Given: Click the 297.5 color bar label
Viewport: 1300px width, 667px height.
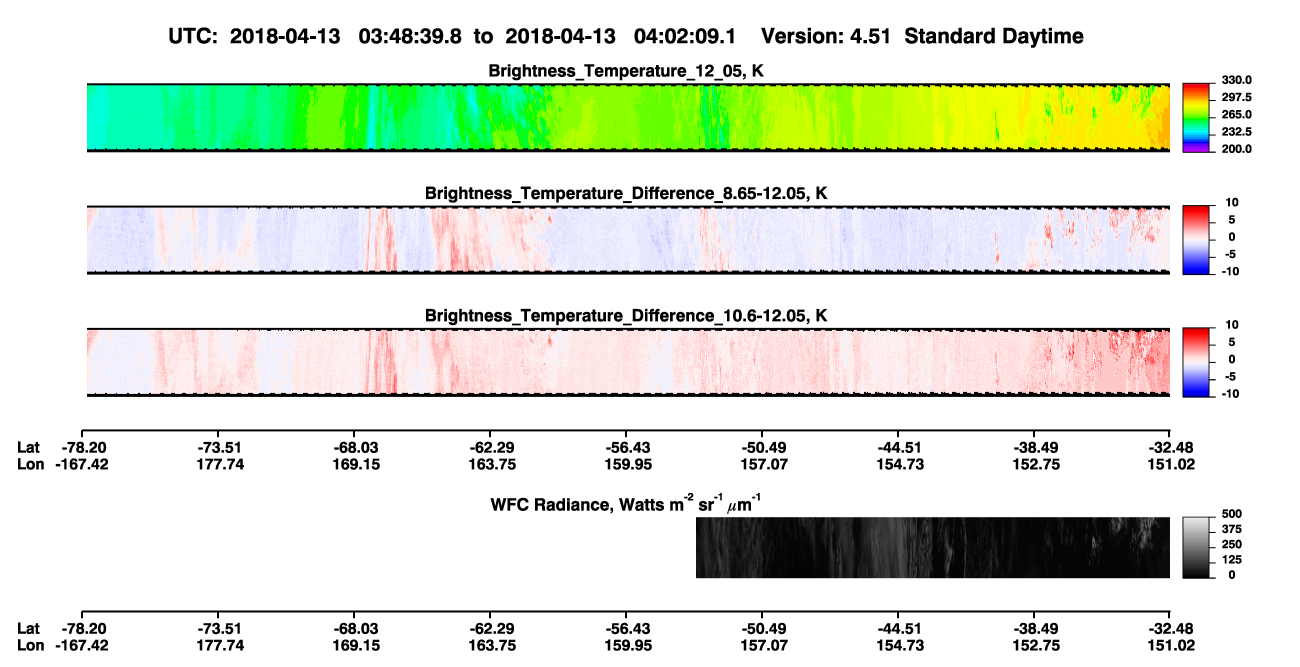Looking at the screenshot, I should (x=1238, y=97).
